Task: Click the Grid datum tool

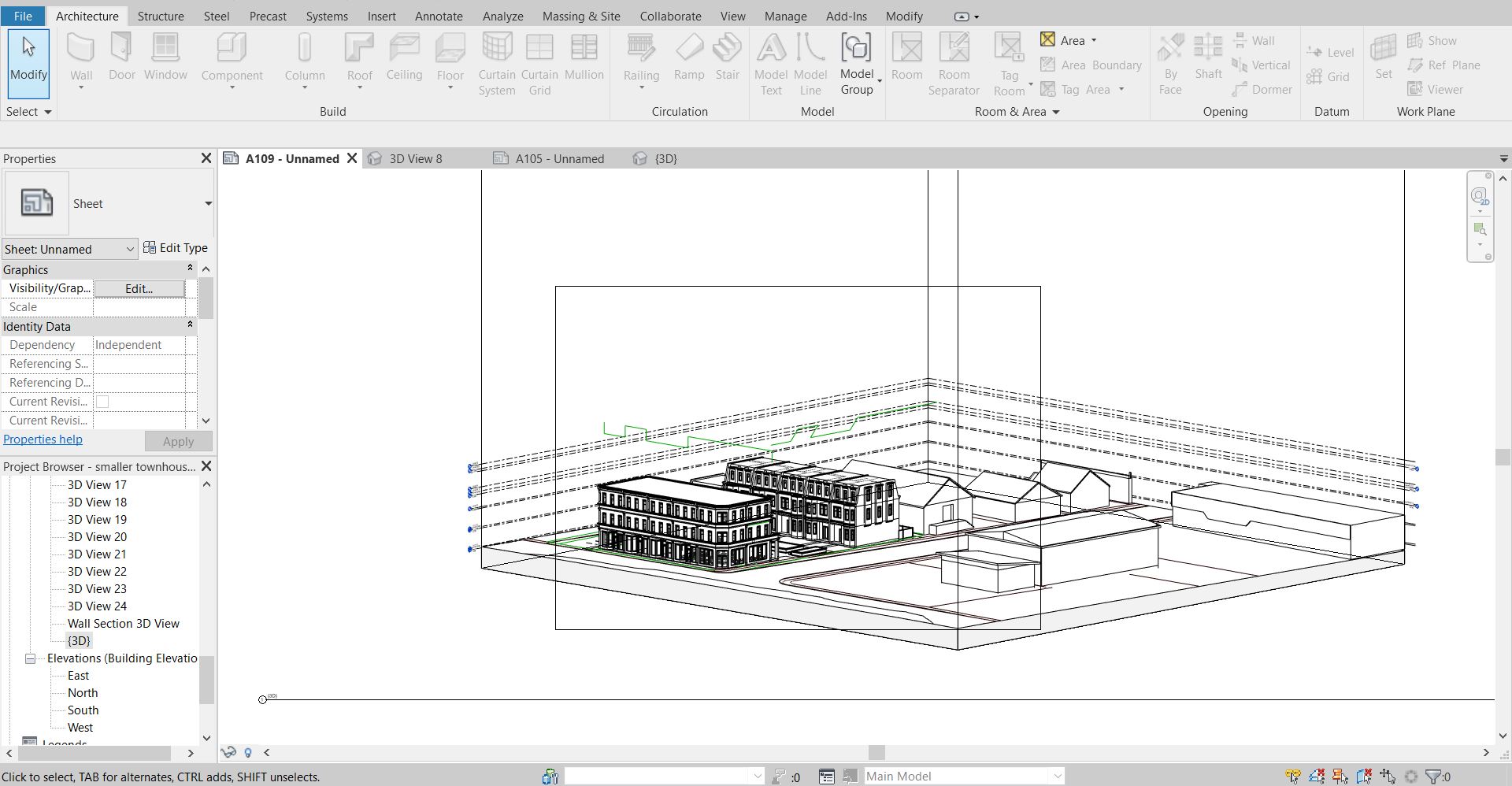Action: coord(1328,76)
